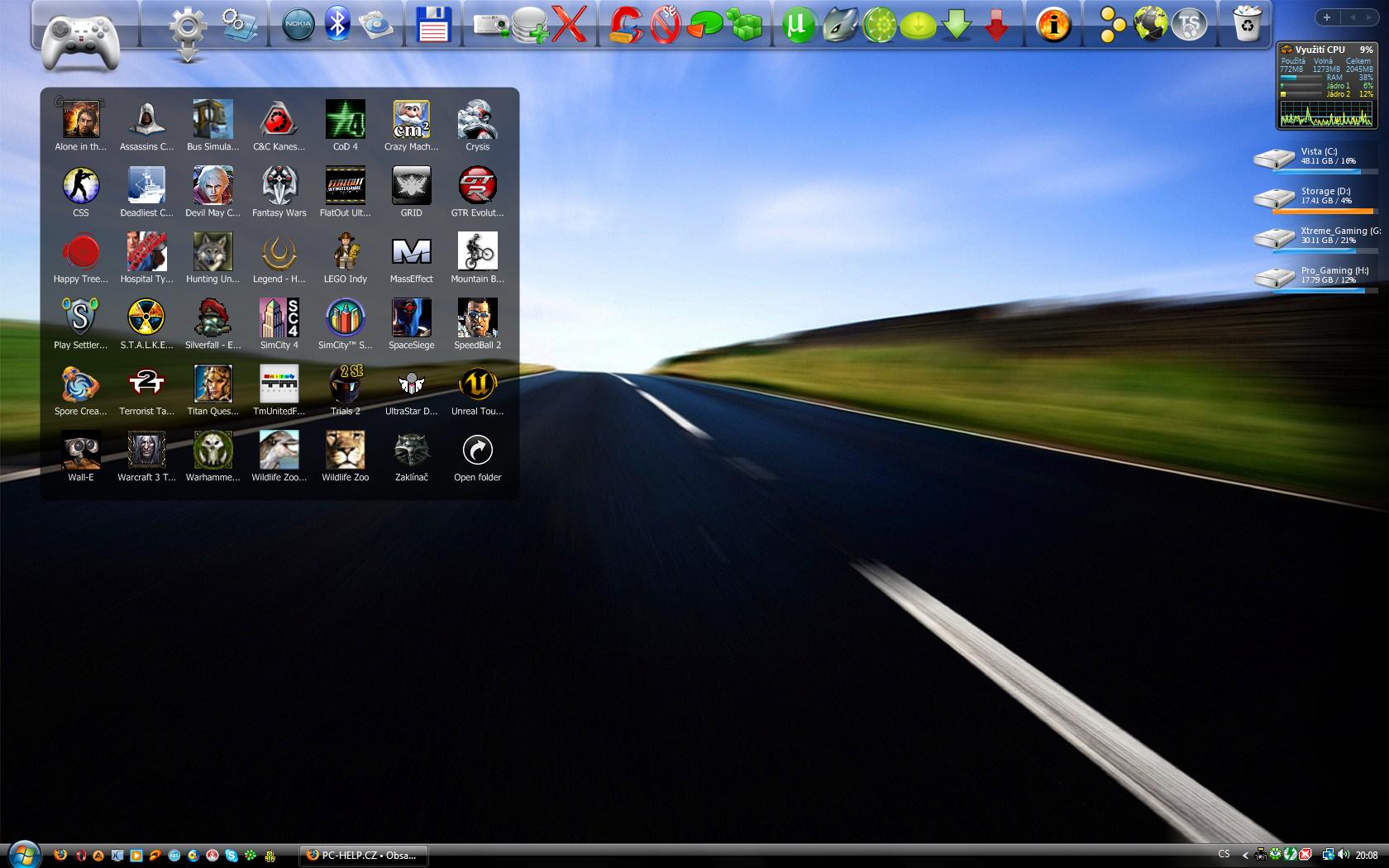Open the CS language selector
Viewport: 1389px width, 868px height.
[x=1224, y=854]
